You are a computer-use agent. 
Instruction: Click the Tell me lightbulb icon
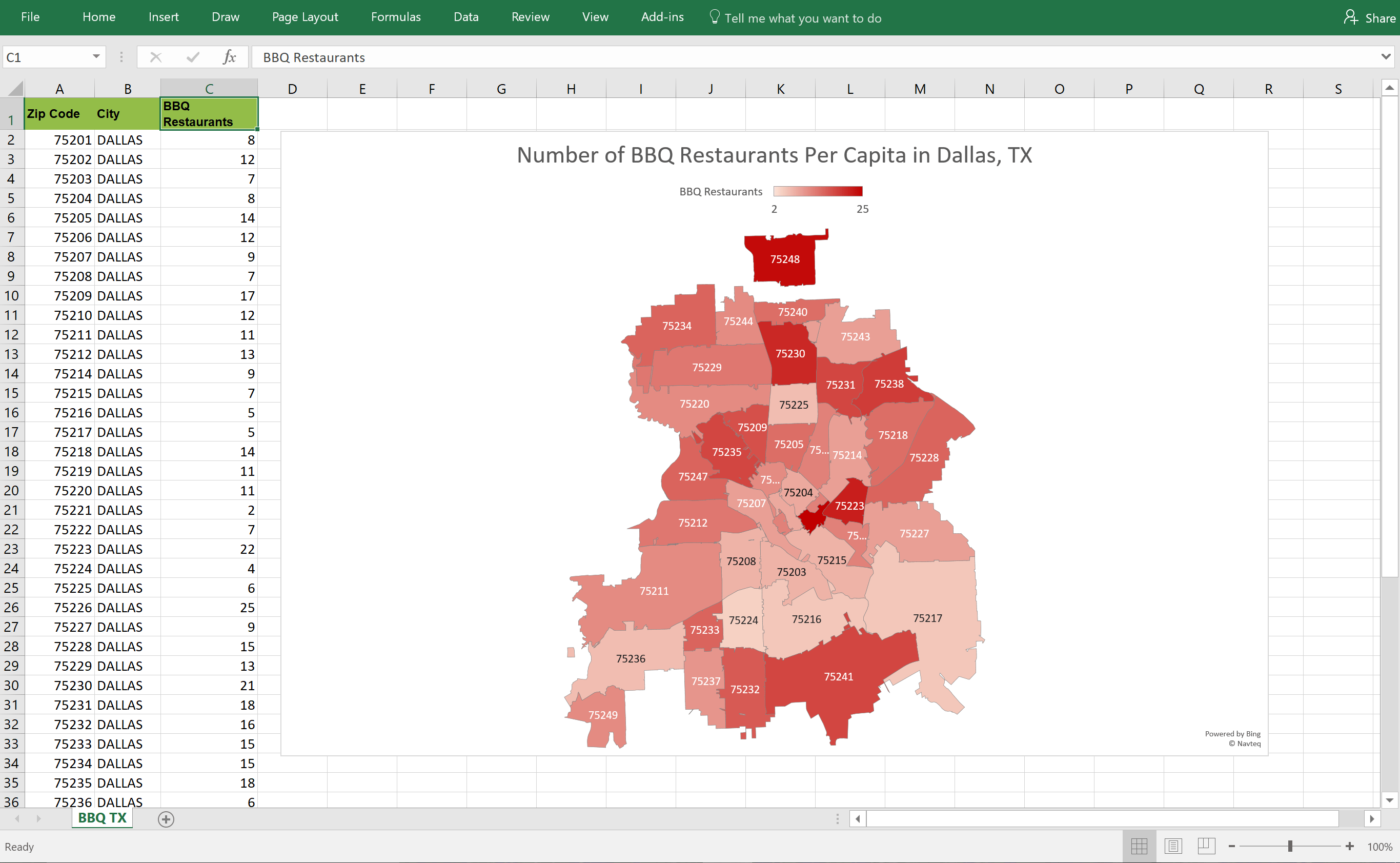pyautogui.click(x=713, y=17)
